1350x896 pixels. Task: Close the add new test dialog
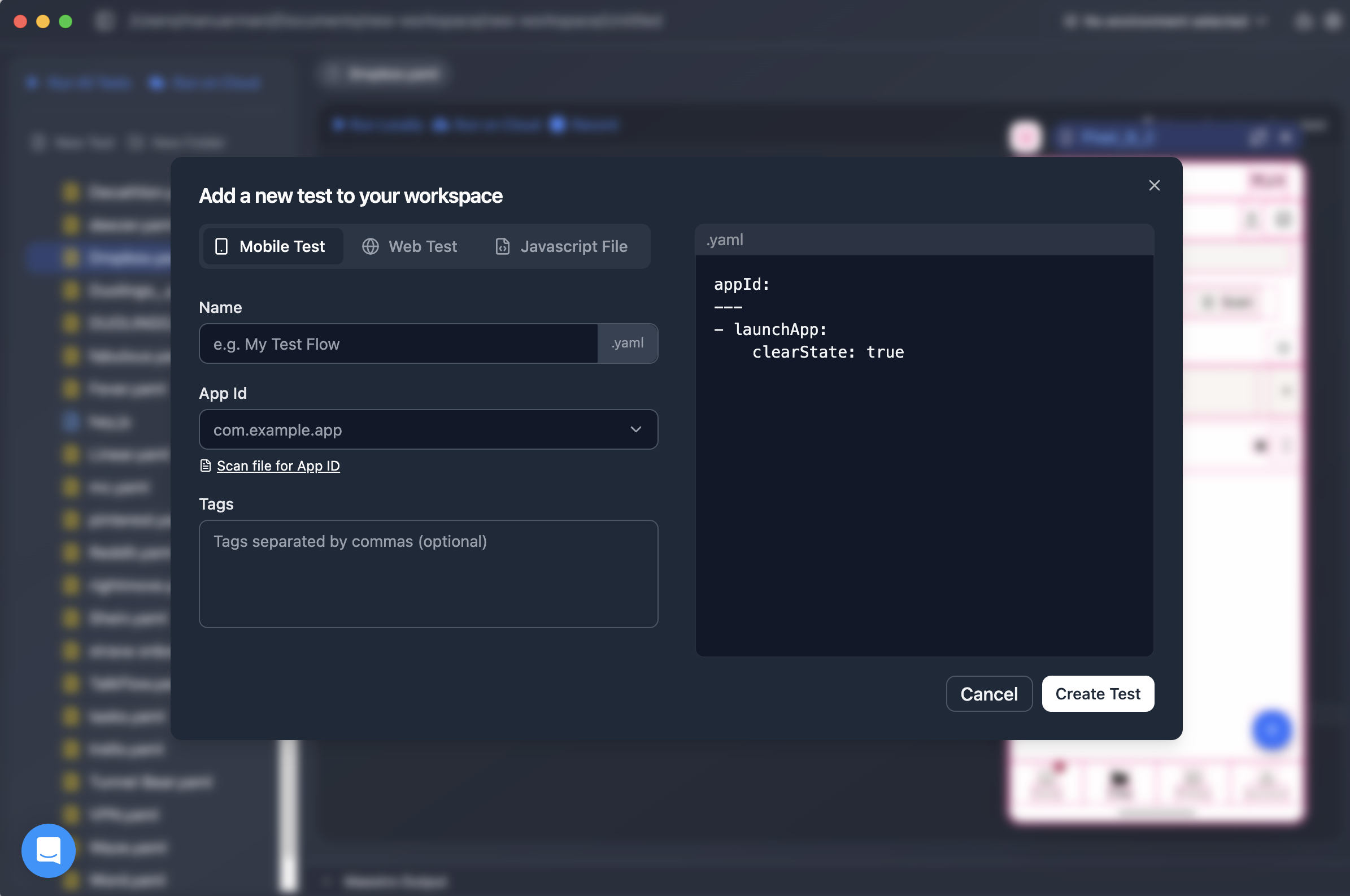click(x=1154, y=185)
